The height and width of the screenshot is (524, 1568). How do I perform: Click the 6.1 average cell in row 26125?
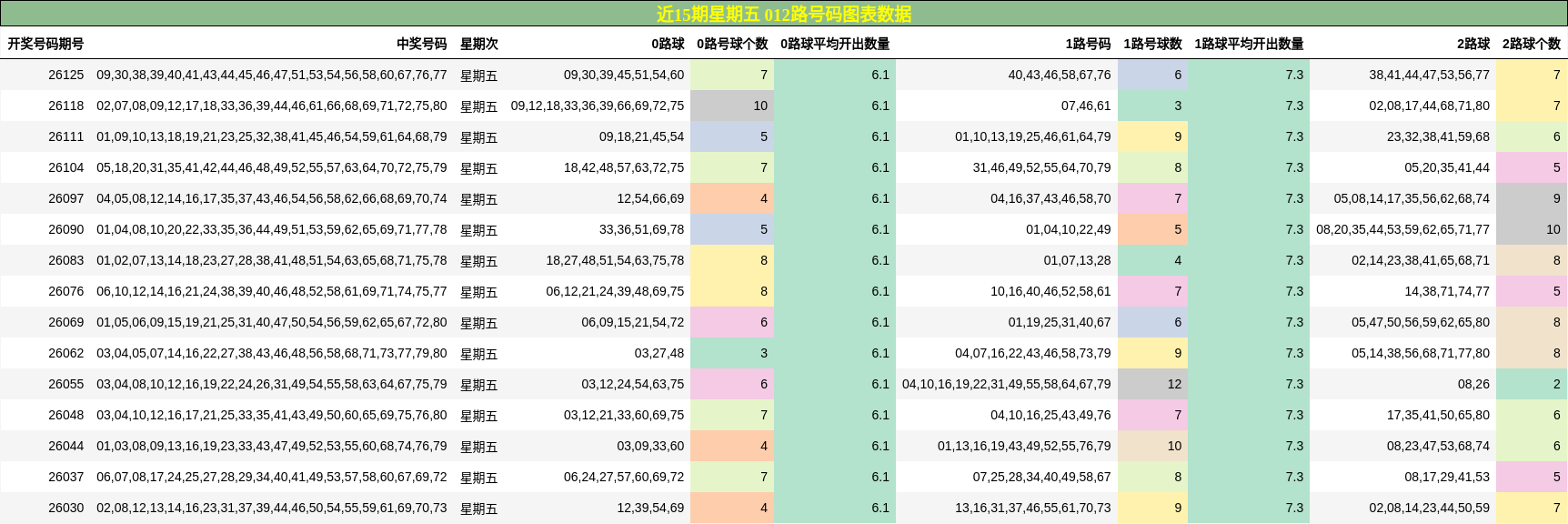click(835, 75)
